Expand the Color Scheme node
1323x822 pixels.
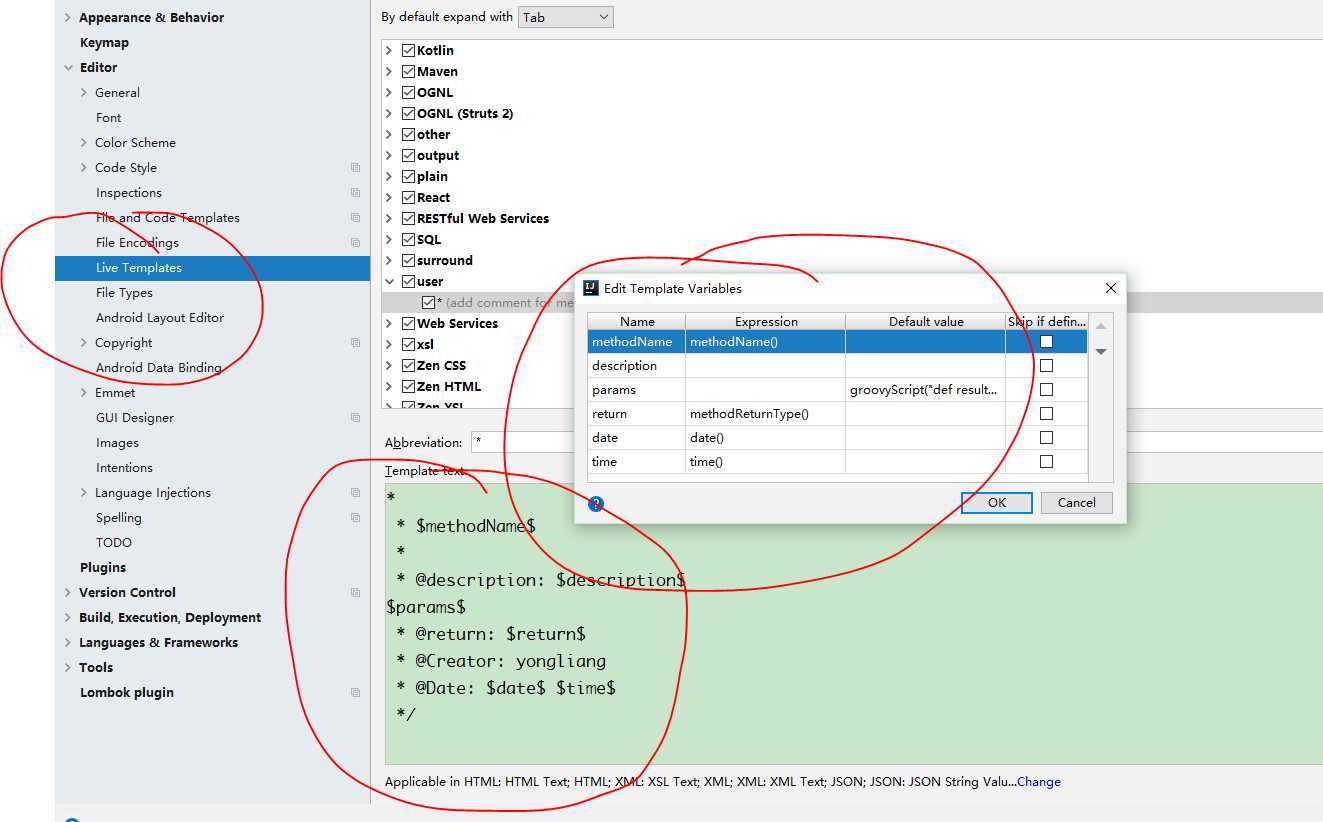coord(84,142)
